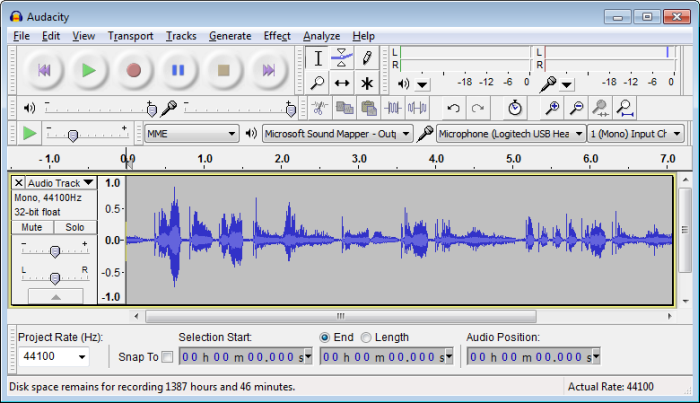Open the MME audio host dropdown
Screen dimensions: 700x403
[192, 133]
